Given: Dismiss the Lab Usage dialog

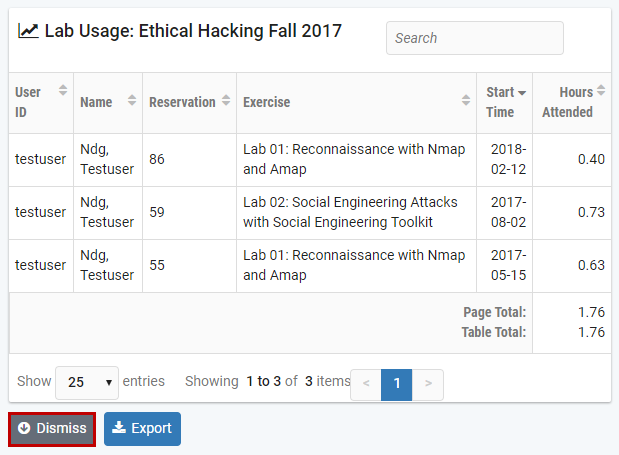Looking at the screenshot, I should (x=52, y=428).
